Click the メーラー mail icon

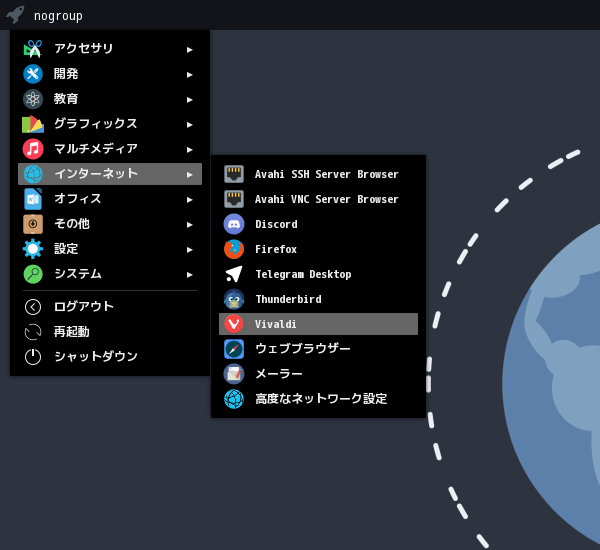(x=234, y=374)
